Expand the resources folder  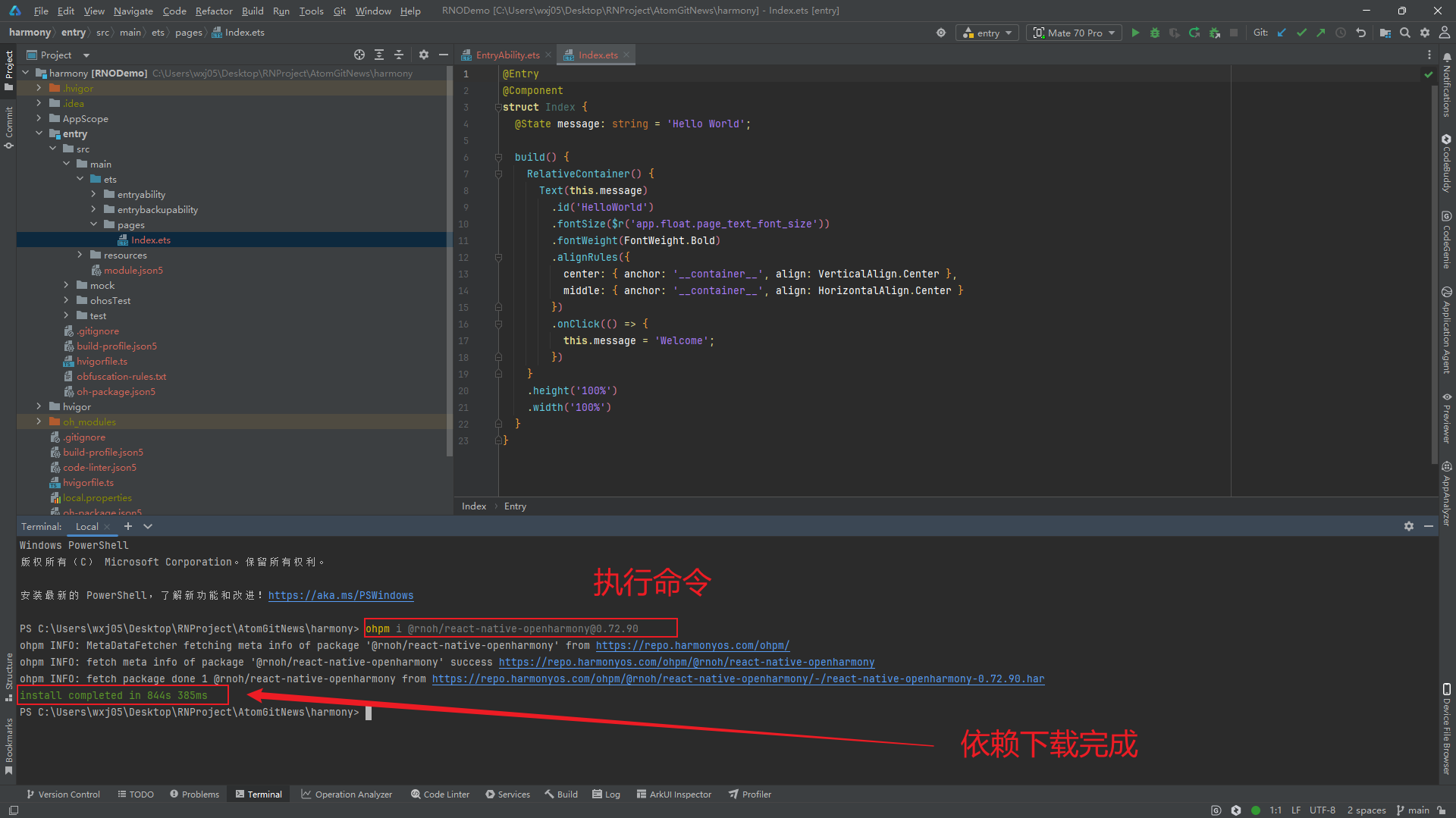(x=80, y=255)
